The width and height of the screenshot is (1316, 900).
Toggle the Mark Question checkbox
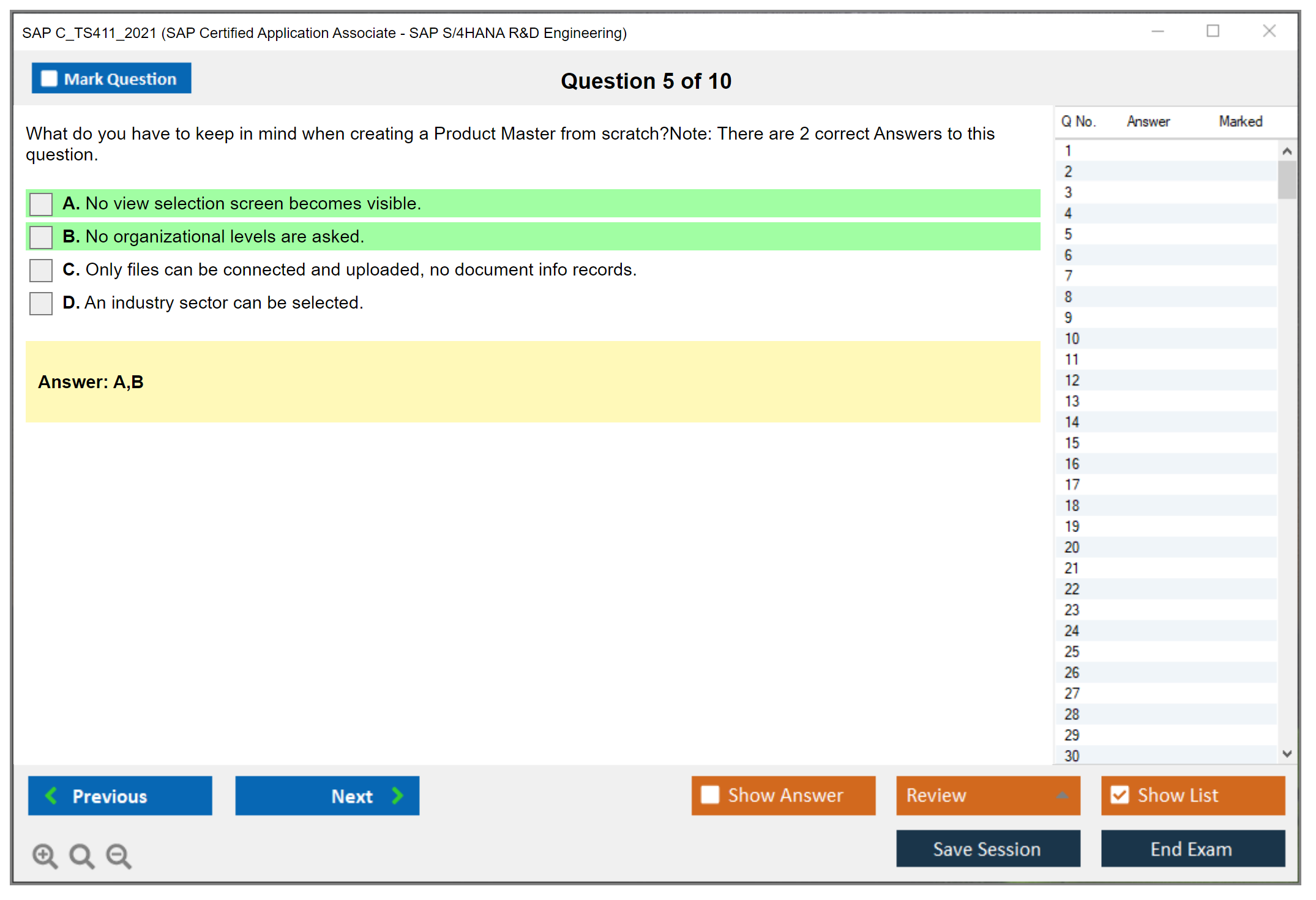[49, 78]
